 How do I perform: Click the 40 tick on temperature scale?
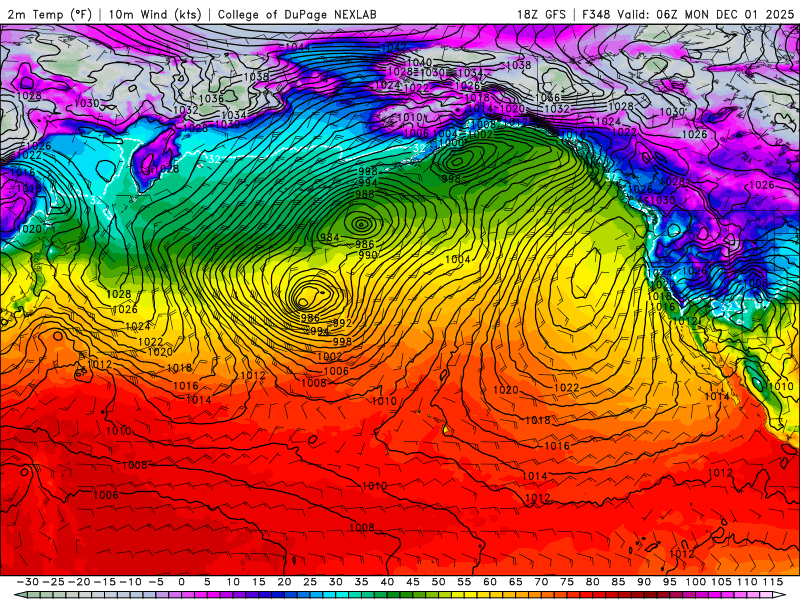[x=387, y=582]
